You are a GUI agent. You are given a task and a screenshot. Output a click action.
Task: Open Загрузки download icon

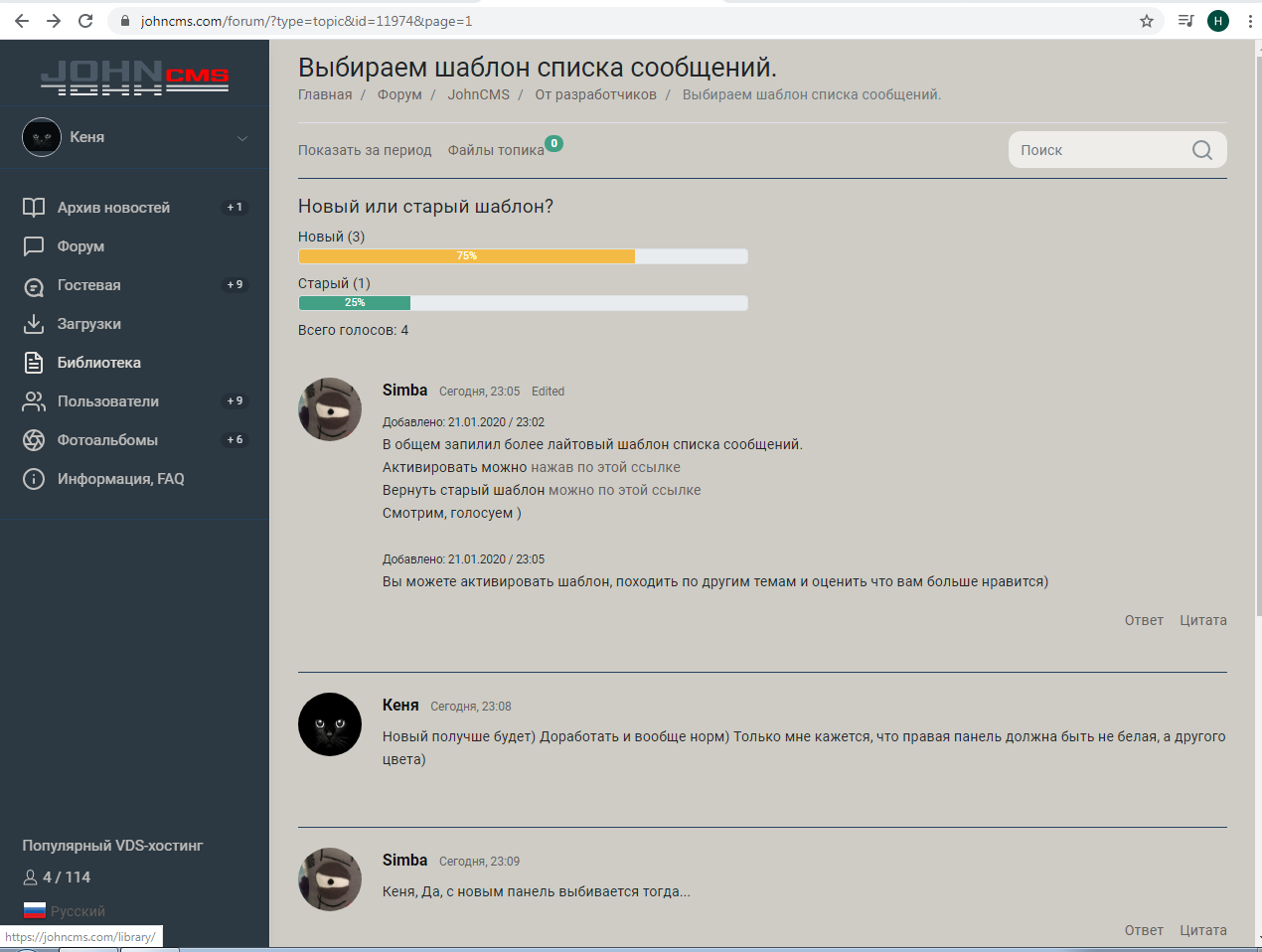pos(34,324)
